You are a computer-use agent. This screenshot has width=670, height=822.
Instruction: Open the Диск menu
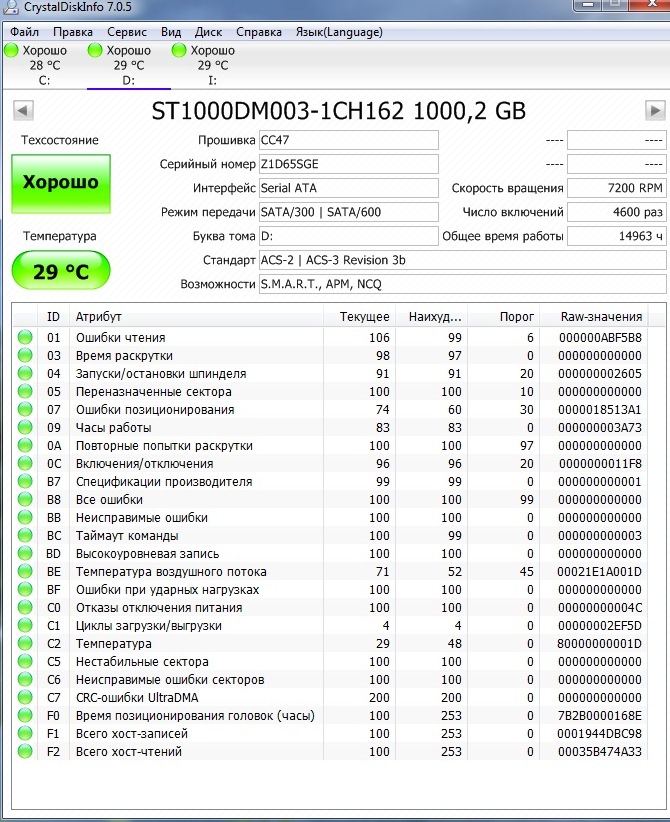(x=208, y=32)
